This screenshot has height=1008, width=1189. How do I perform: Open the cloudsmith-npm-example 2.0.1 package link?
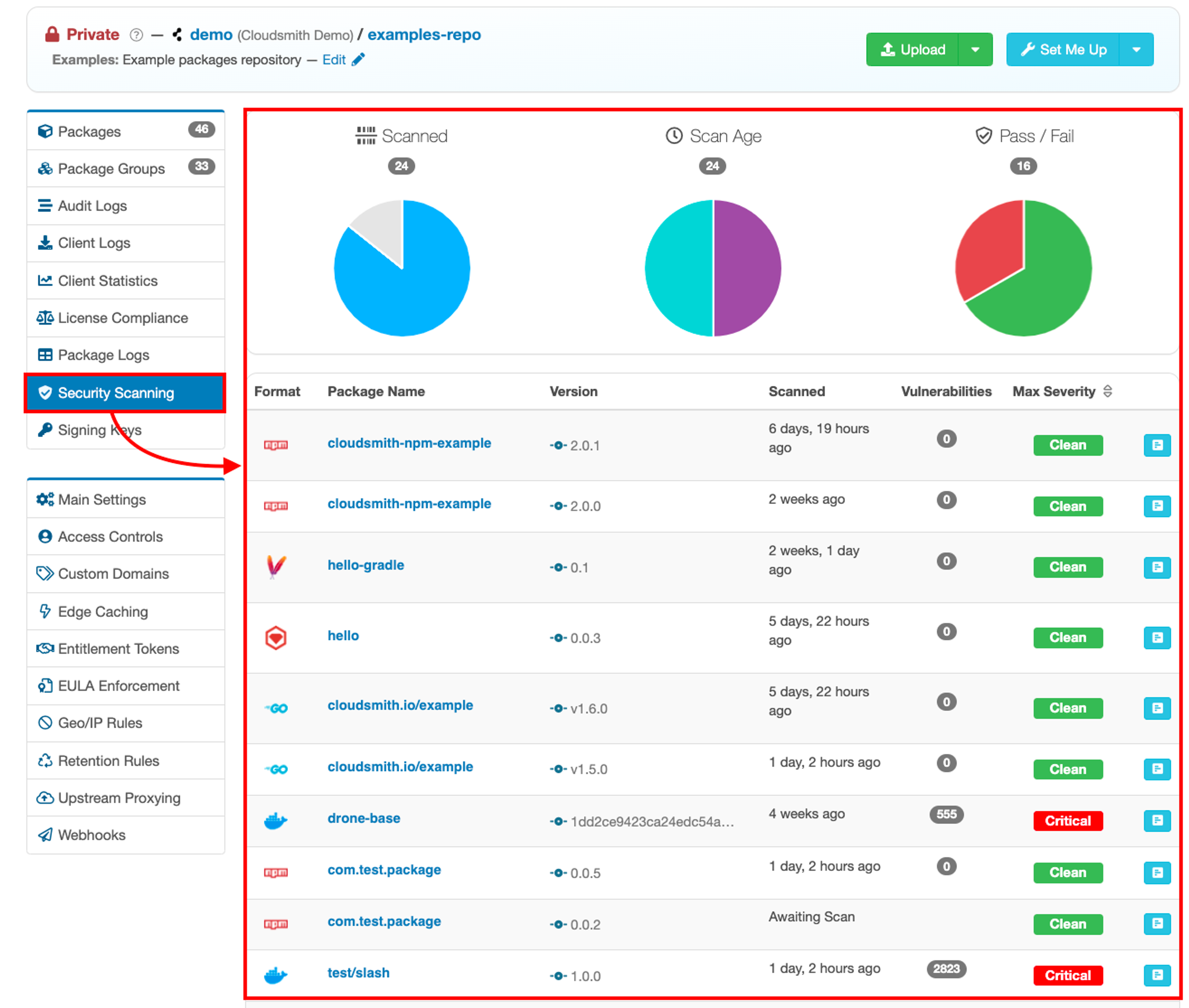(409, 443)
